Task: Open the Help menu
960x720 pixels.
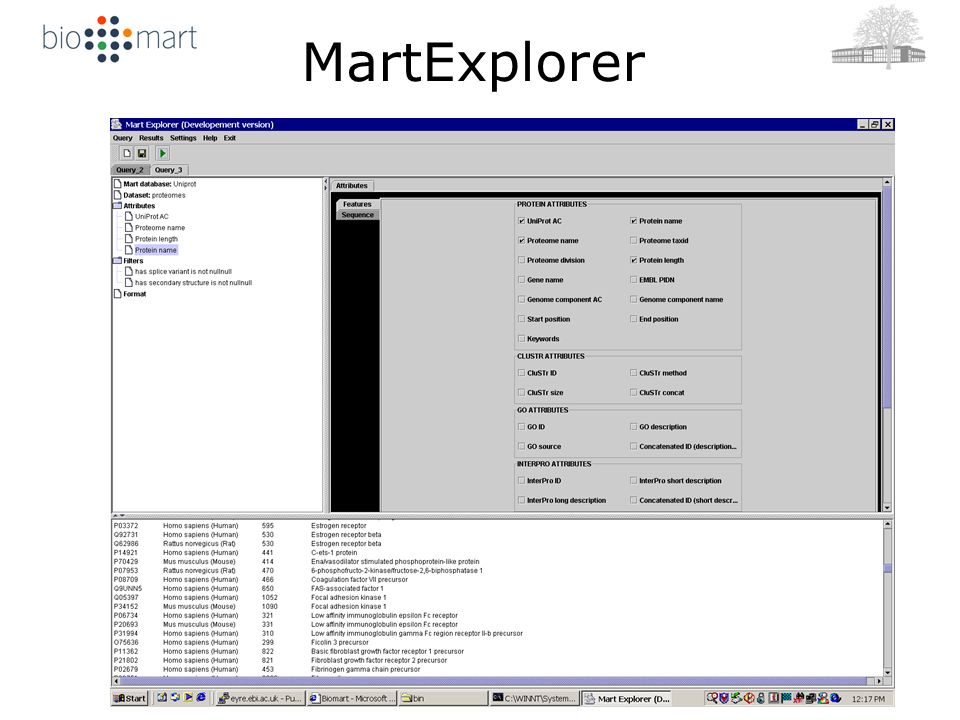Action: tap(210, 138)
